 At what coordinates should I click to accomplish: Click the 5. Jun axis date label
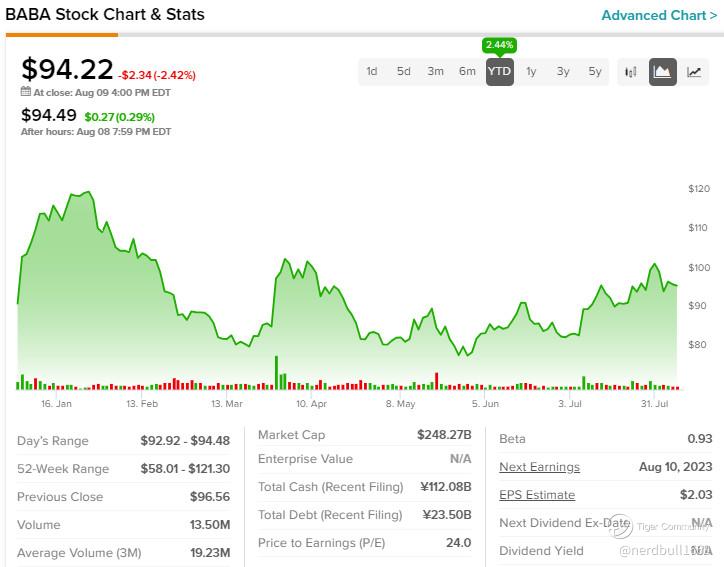(x=485, y=404)
